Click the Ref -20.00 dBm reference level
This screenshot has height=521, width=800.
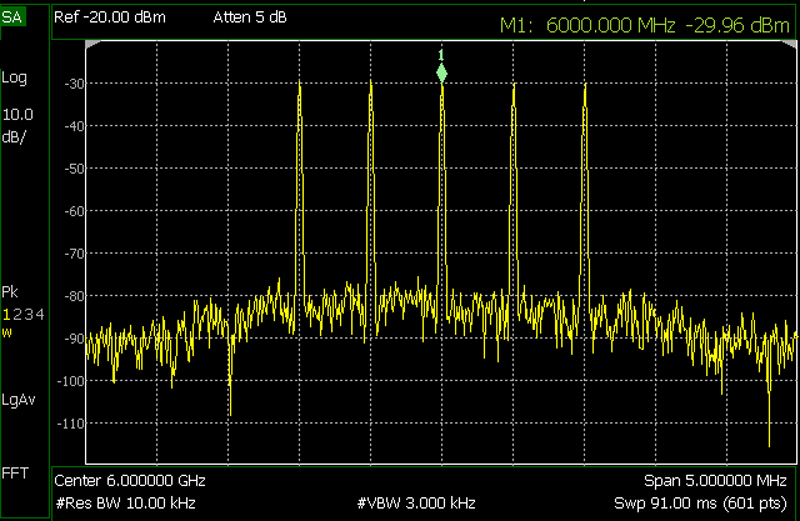coord(110,18)
